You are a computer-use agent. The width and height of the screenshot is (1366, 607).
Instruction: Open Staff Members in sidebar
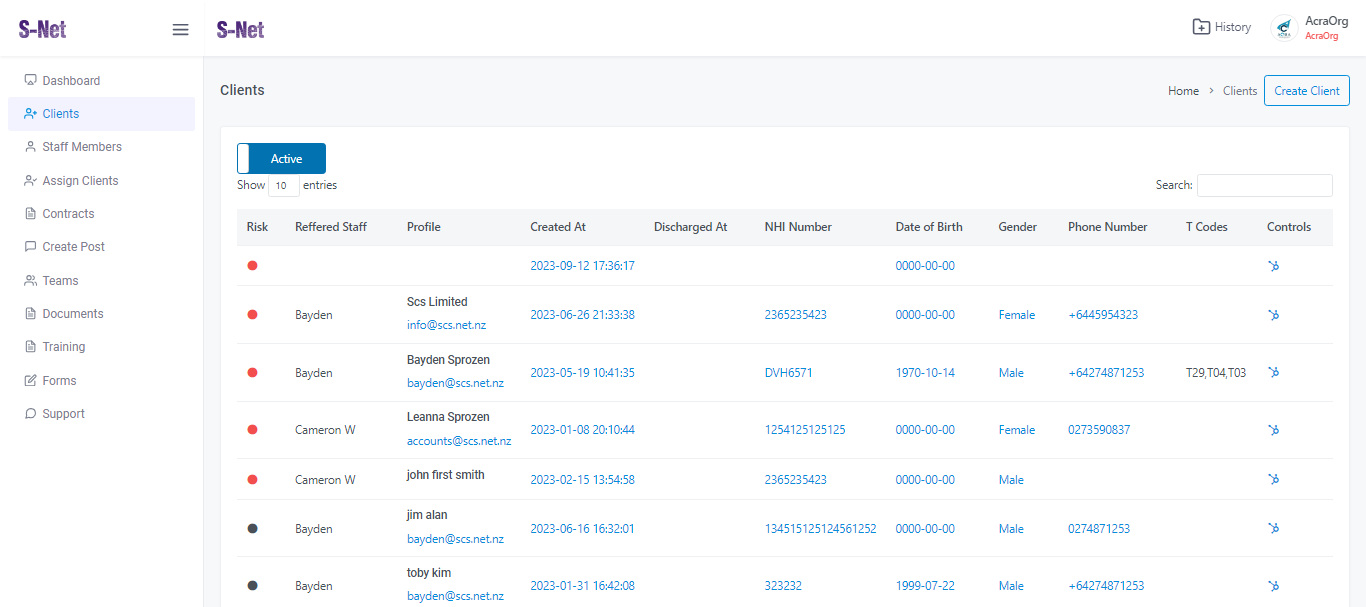click(81, 147)
